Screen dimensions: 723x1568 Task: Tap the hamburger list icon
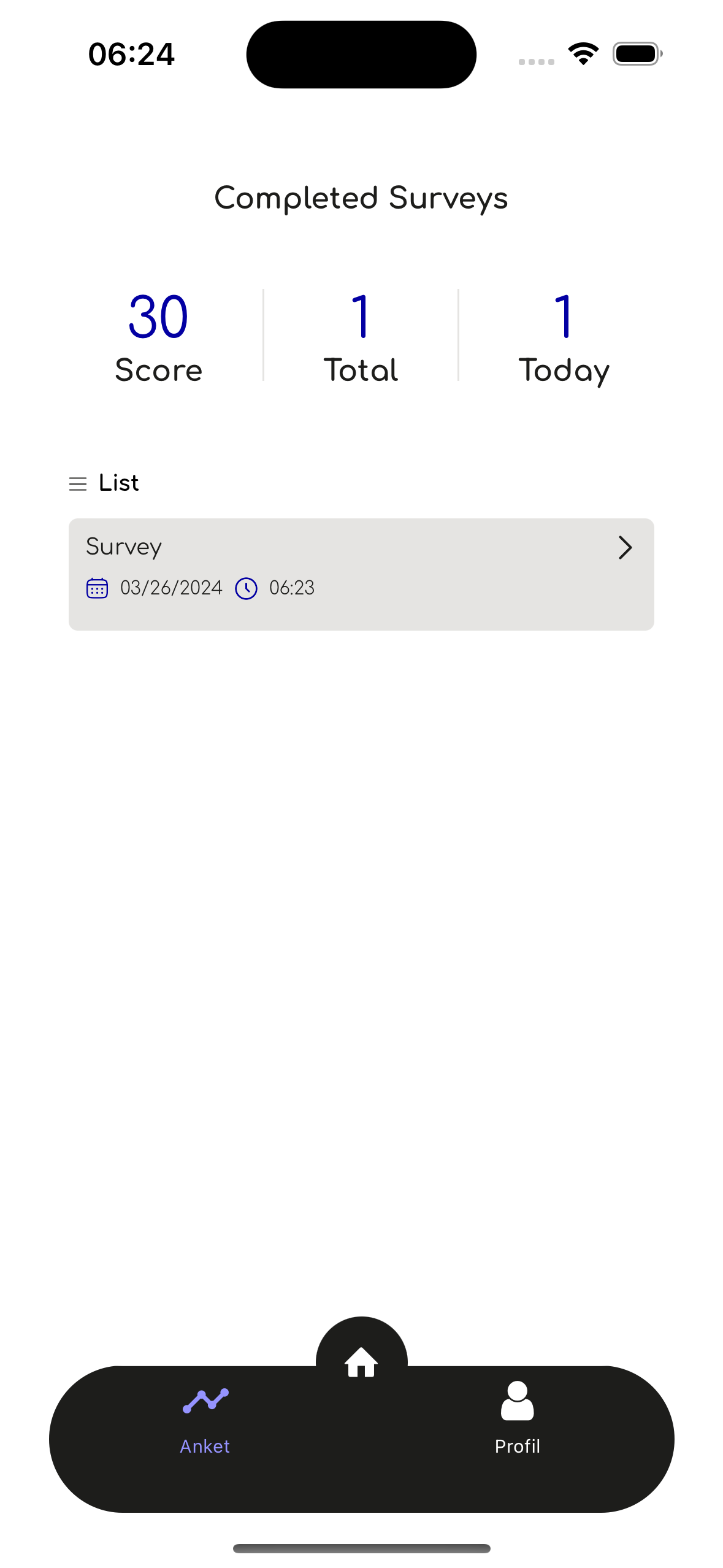pos(78,484)
